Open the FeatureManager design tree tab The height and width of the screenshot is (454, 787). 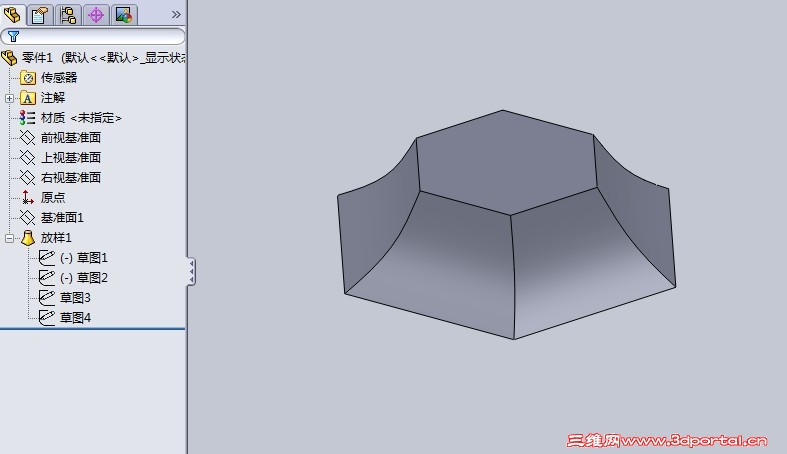(x=12, y=15)
